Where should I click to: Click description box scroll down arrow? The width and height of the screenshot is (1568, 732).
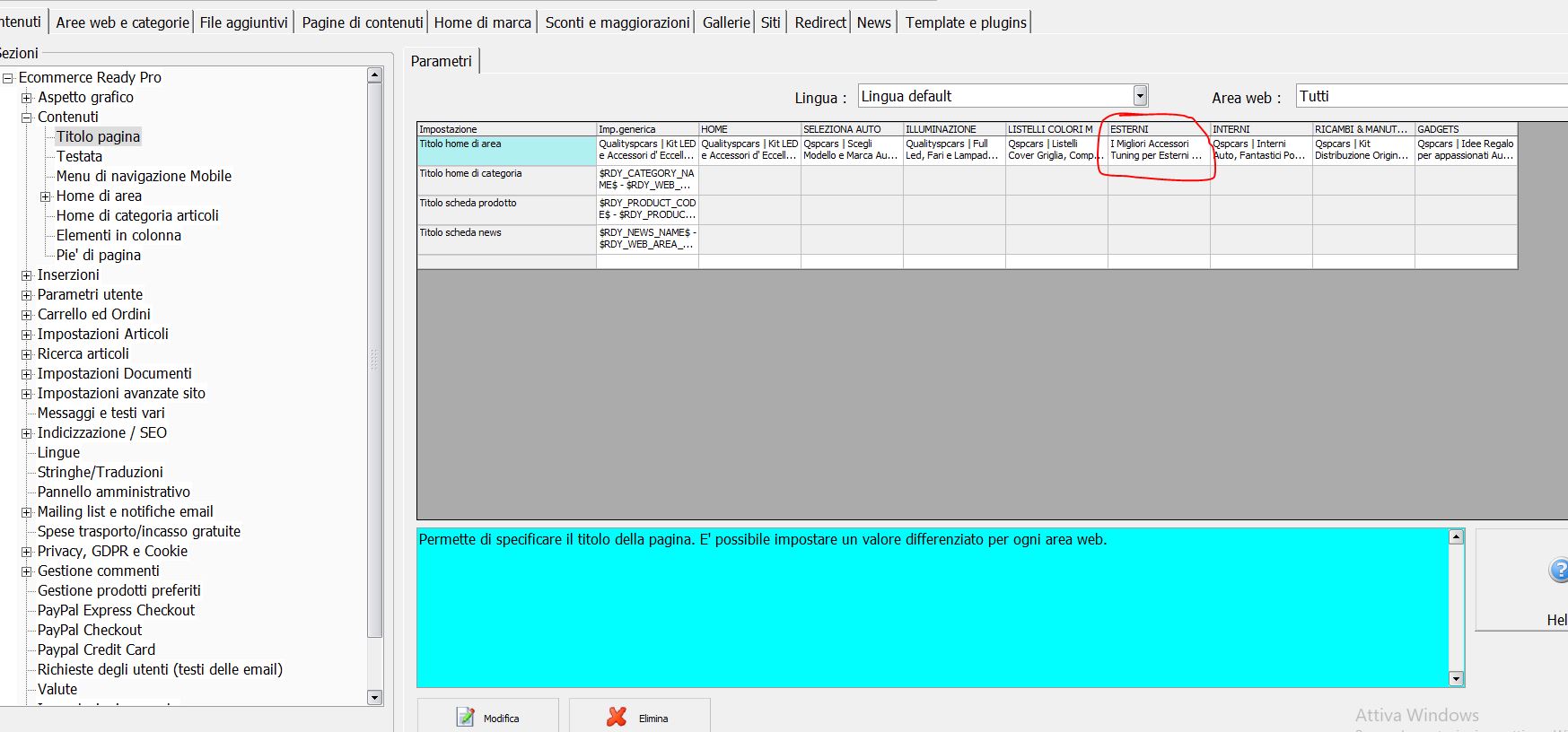coord(1457,679)
